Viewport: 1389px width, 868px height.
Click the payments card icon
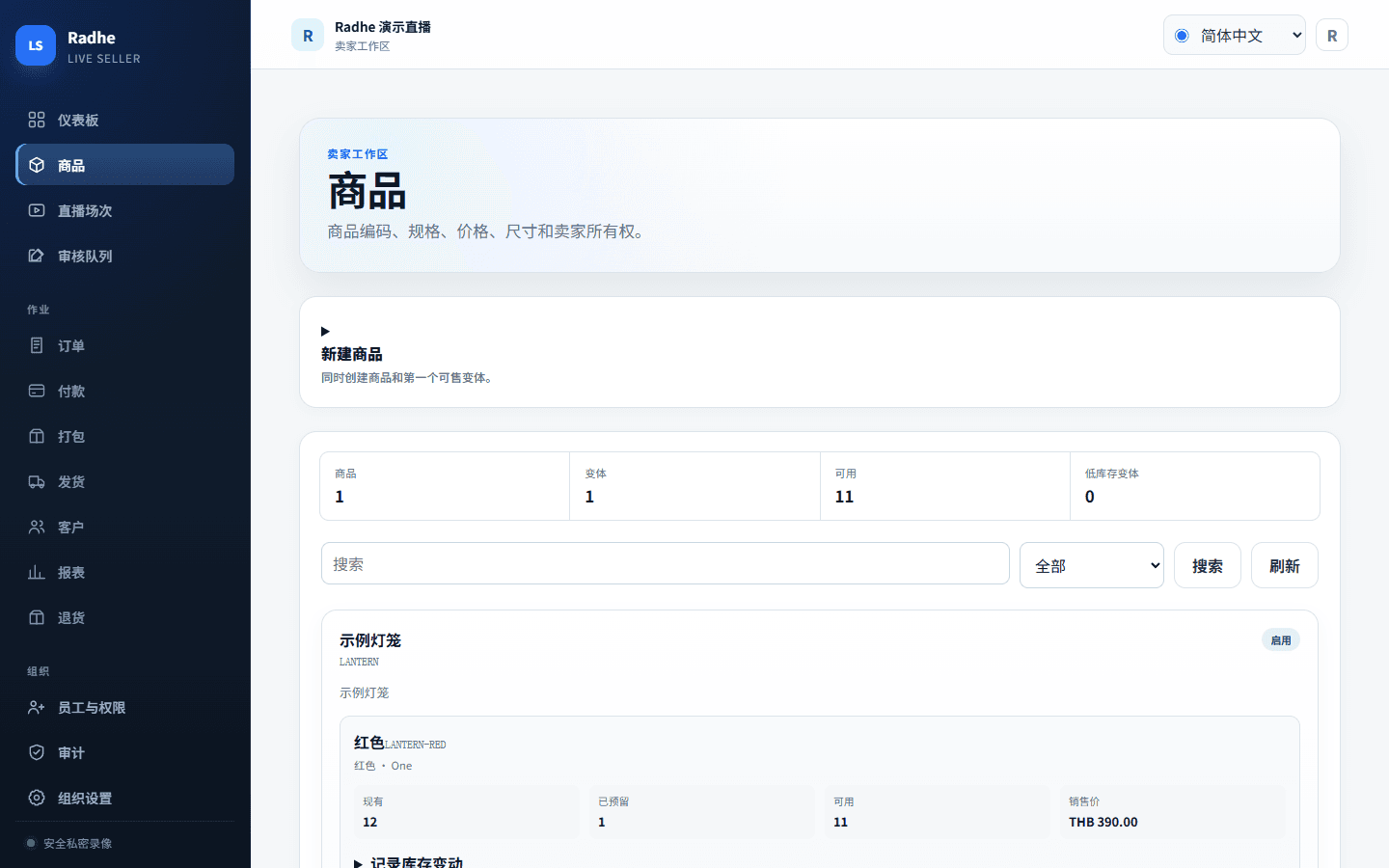tap(37, 391)
